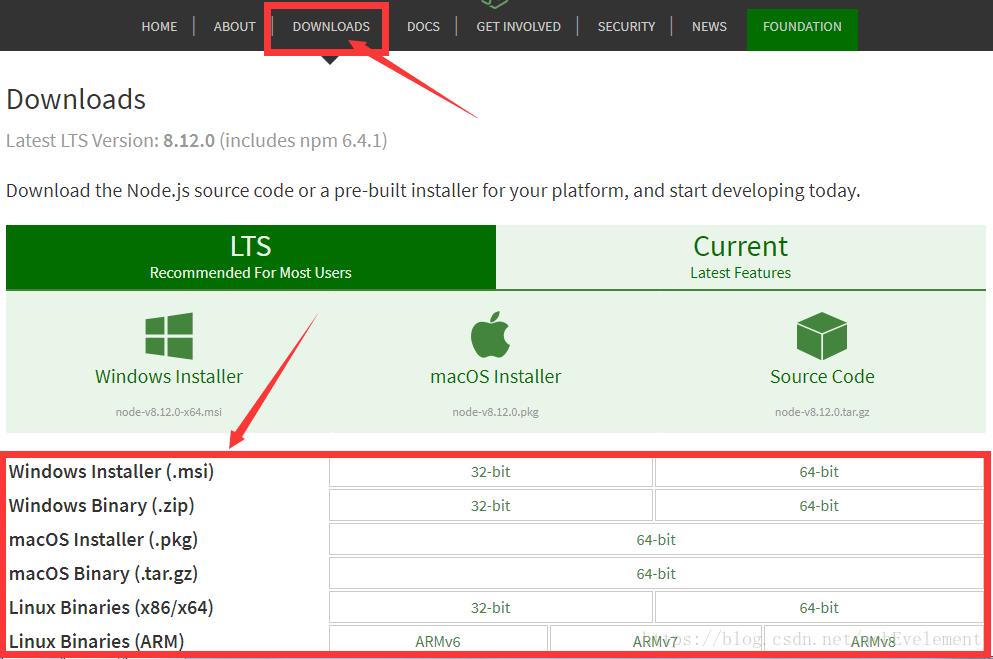Download Windows Installer (.msi) 32-bit
Image resolution: width=993 pixels, height=659 pixels.
(491, 472)
